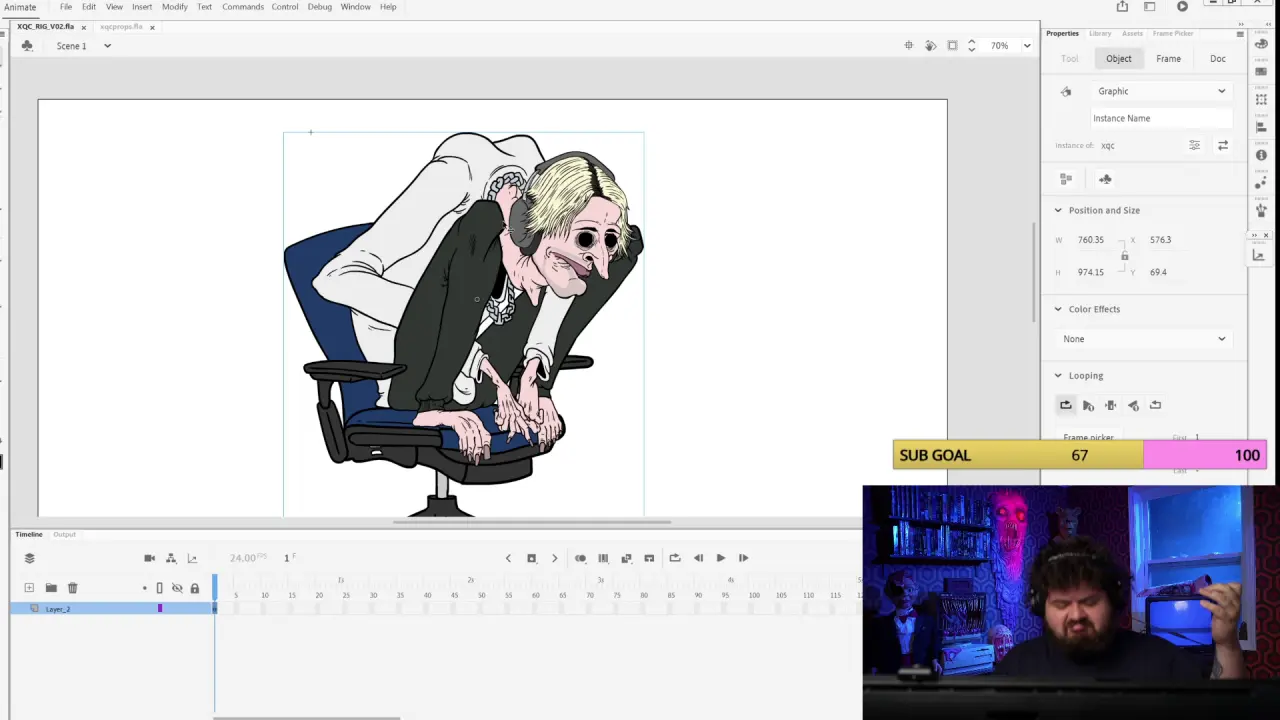Viewport: 1280px width, 720px height.
Task: Select the Onion Skin icon in the timeline
Action: pyautogui.click(x=581, y=558)
